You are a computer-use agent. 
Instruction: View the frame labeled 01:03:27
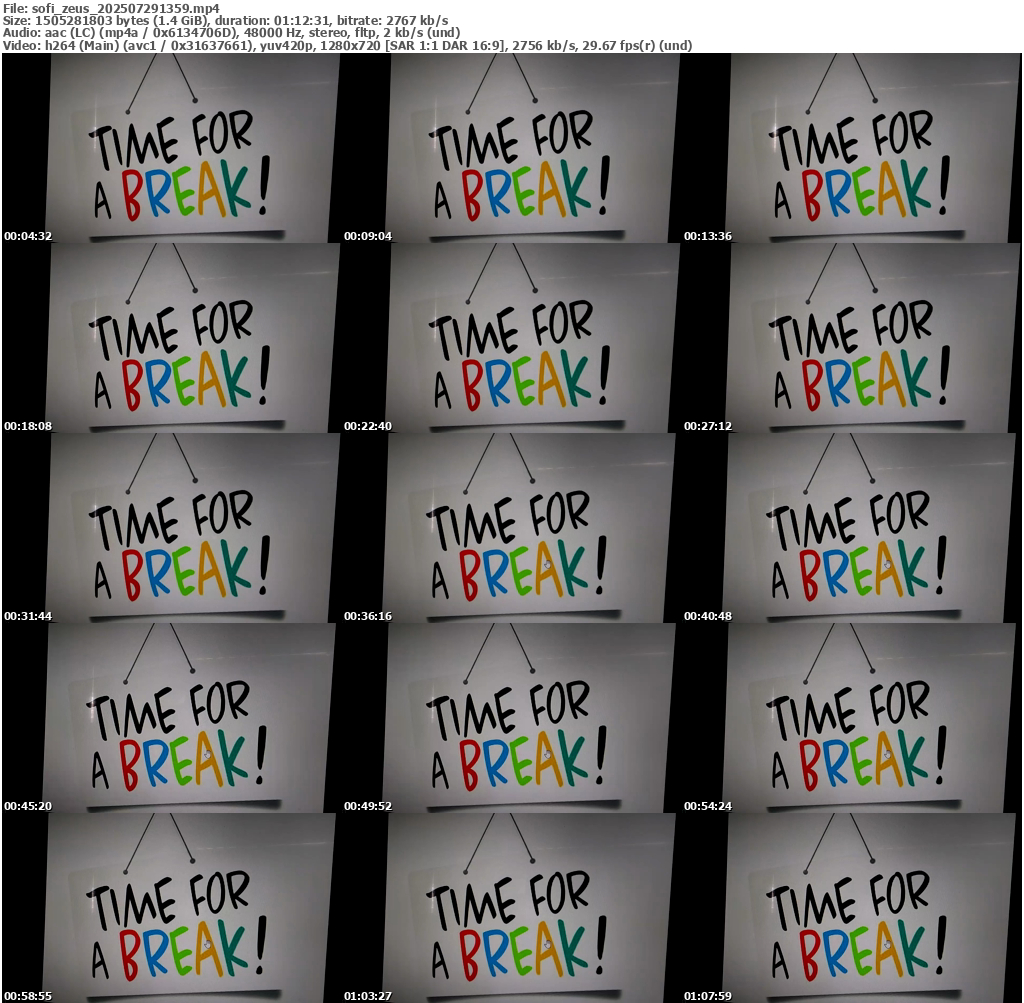(x=511, y=908)
